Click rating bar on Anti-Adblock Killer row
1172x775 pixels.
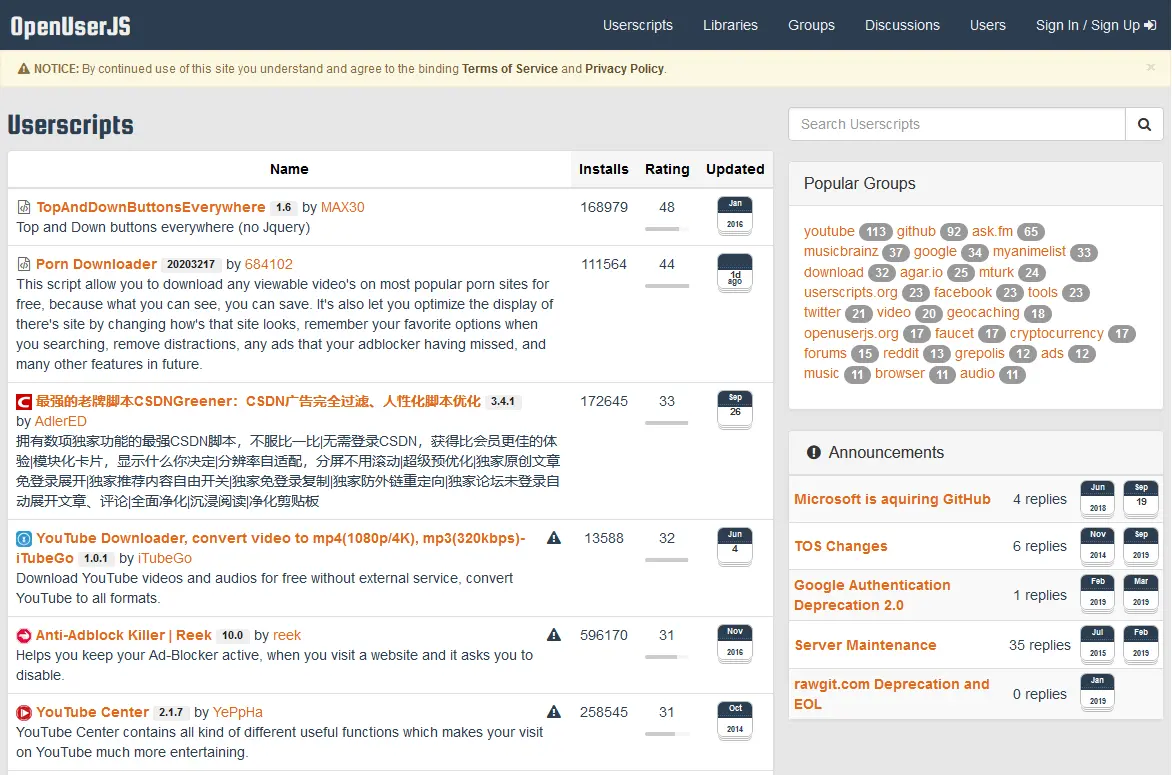[x=667, y=657]
